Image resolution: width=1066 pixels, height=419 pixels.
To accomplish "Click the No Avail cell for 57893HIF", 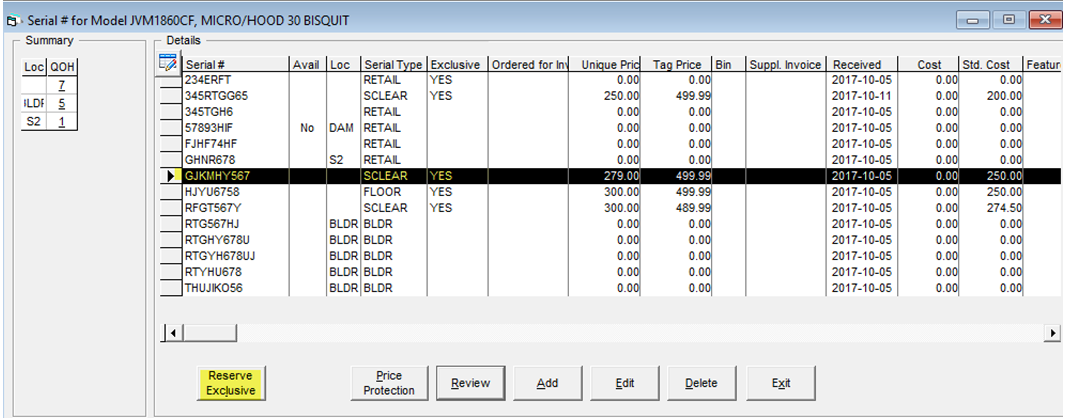I will point(308,128).
